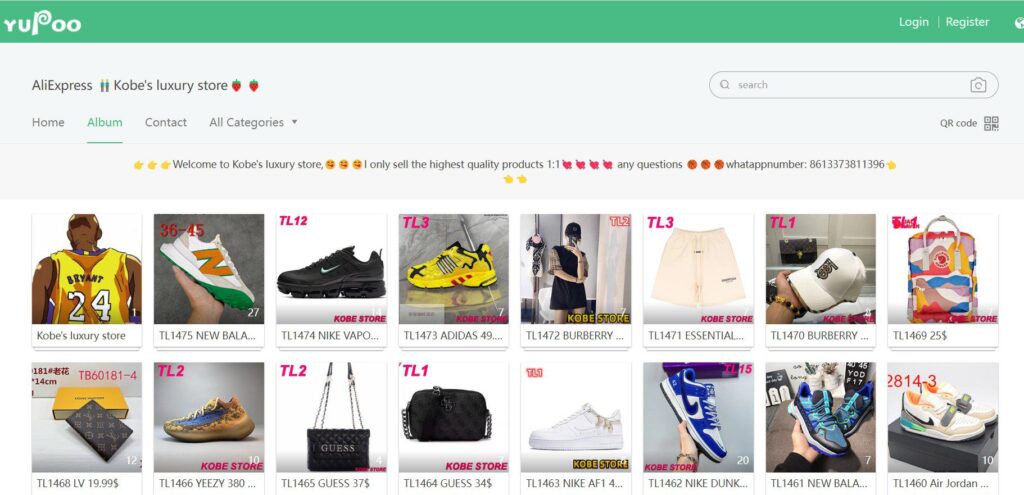
Task: Open the camera image search icon
Action: (x=978, y=85)
